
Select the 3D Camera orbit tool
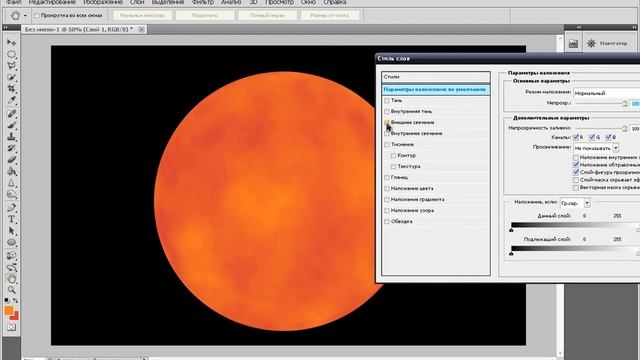[x=11, y=267]
